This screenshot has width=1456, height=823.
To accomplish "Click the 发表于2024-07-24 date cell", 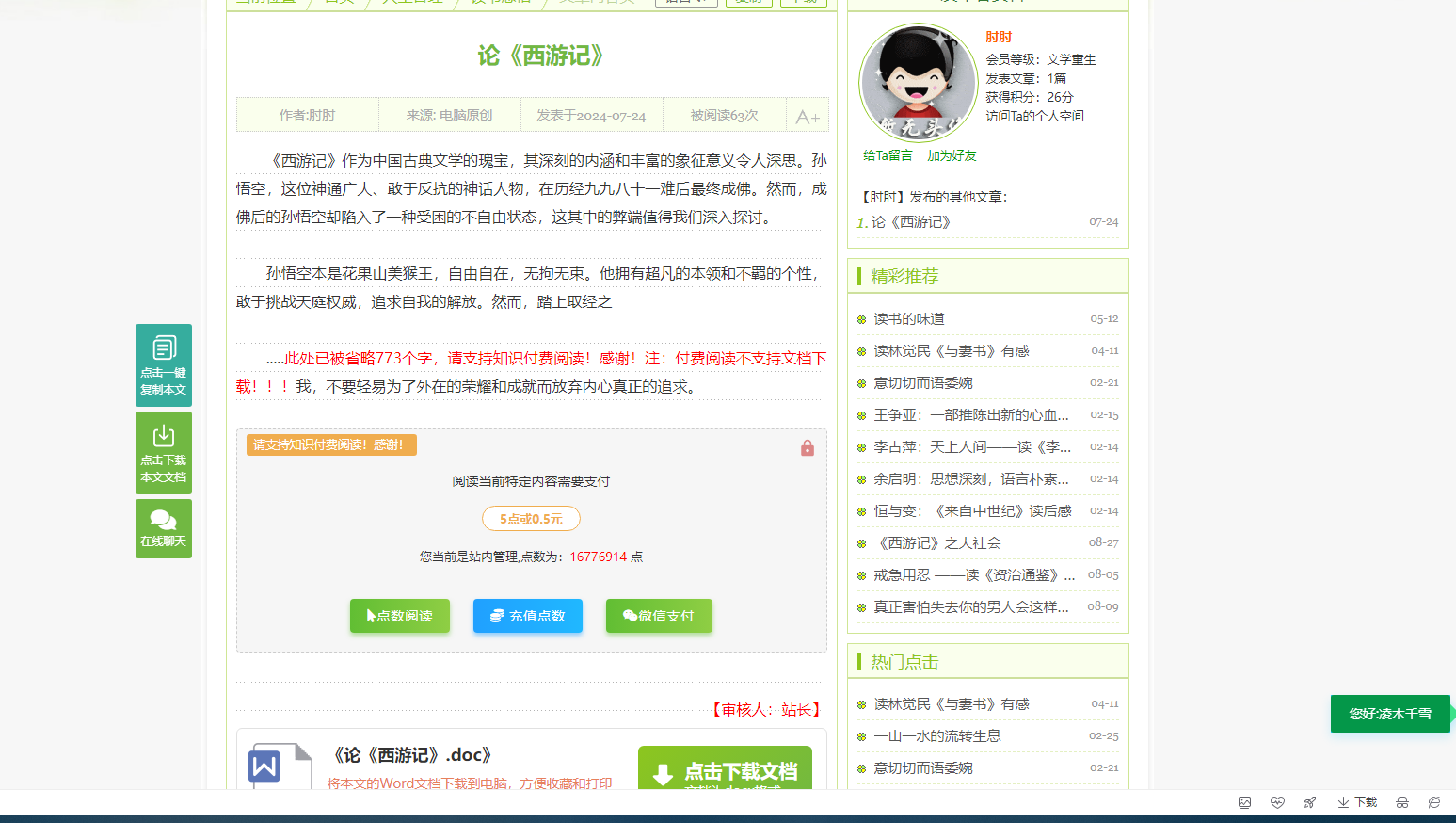I will click(591, 115).
